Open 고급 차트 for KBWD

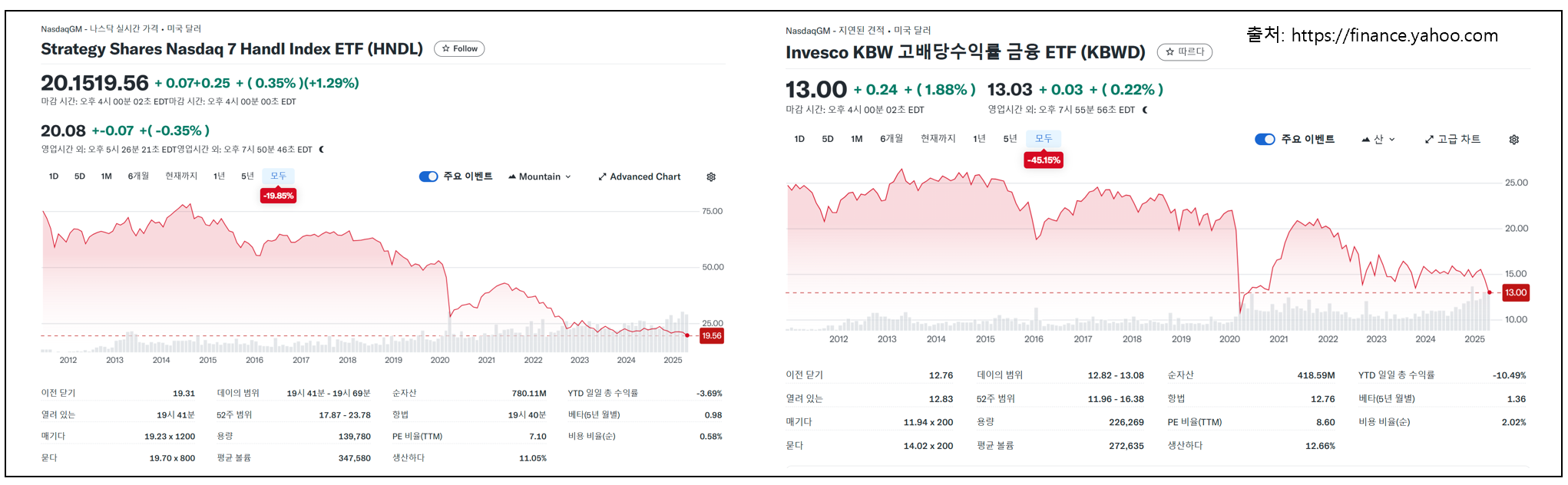coord(1452,139)
